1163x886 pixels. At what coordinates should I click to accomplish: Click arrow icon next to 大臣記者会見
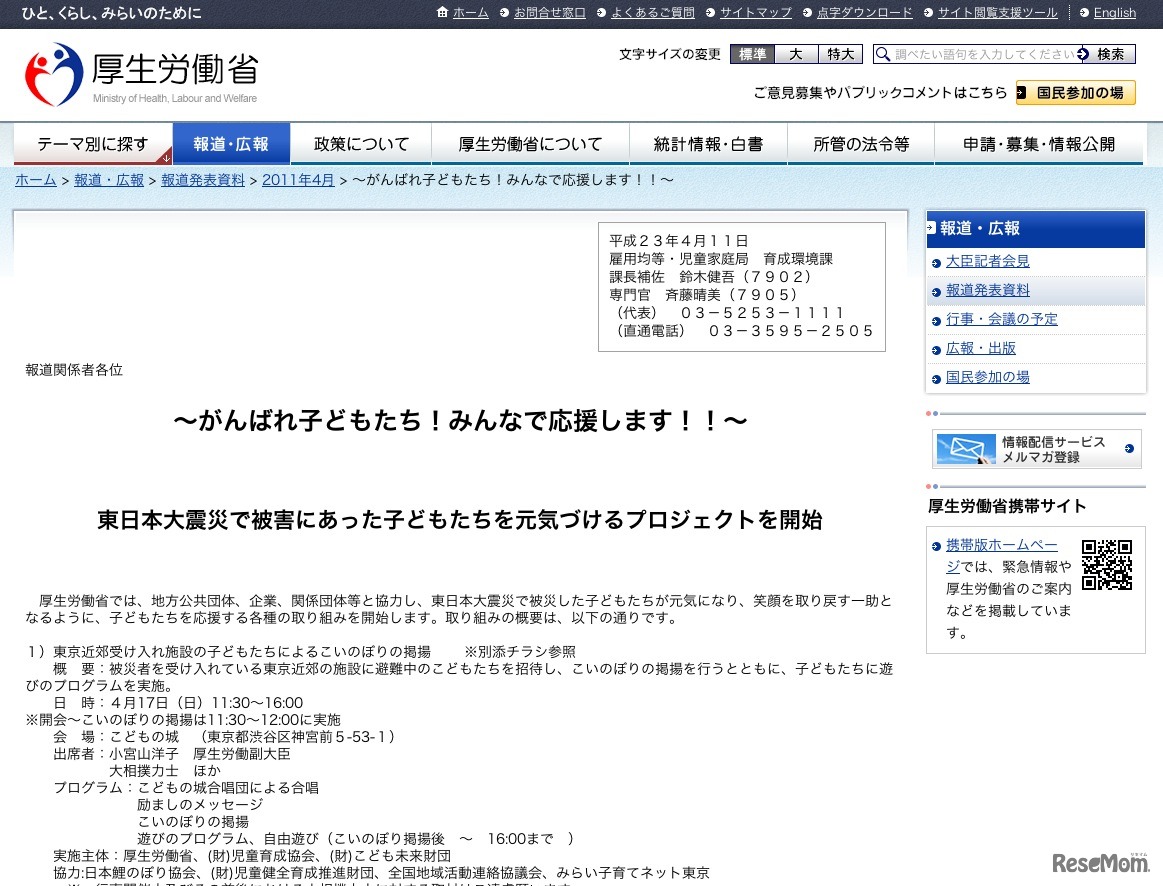point(936,262)
